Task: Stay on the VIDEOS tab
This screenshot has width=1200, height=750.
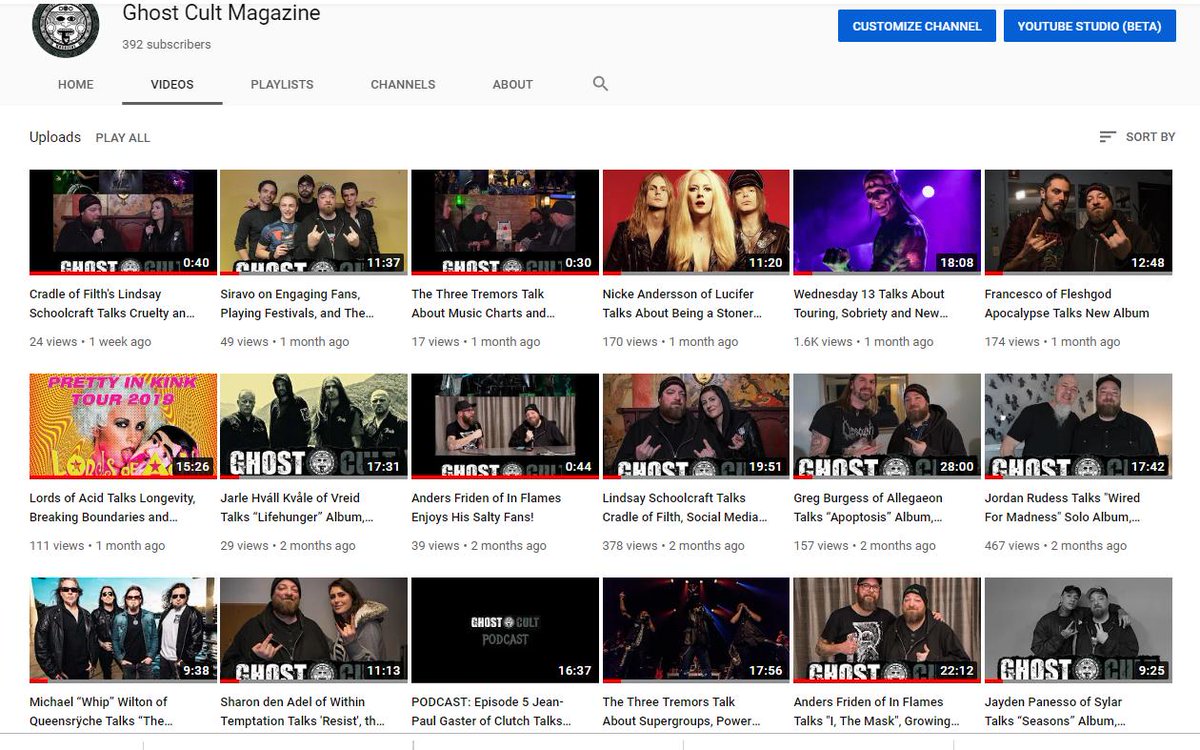Action: click(x=171, y=84)
